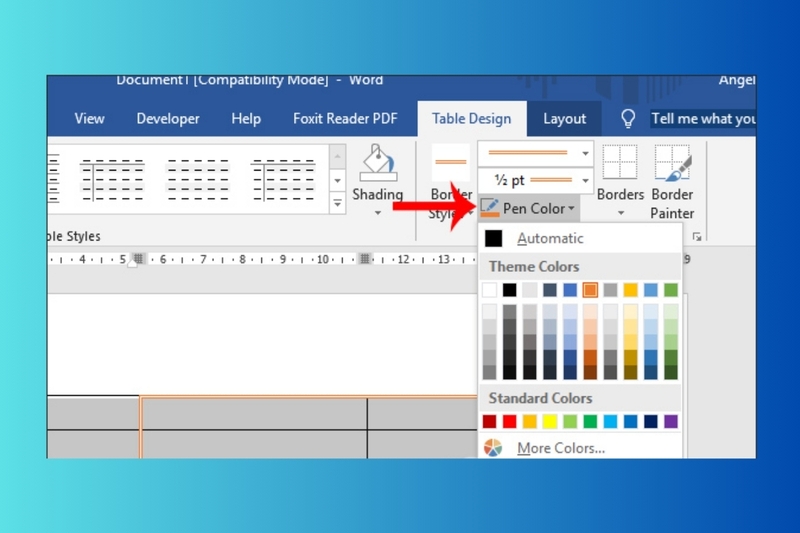
Task: Select the Borders grid icon
Action: point(620,162)
